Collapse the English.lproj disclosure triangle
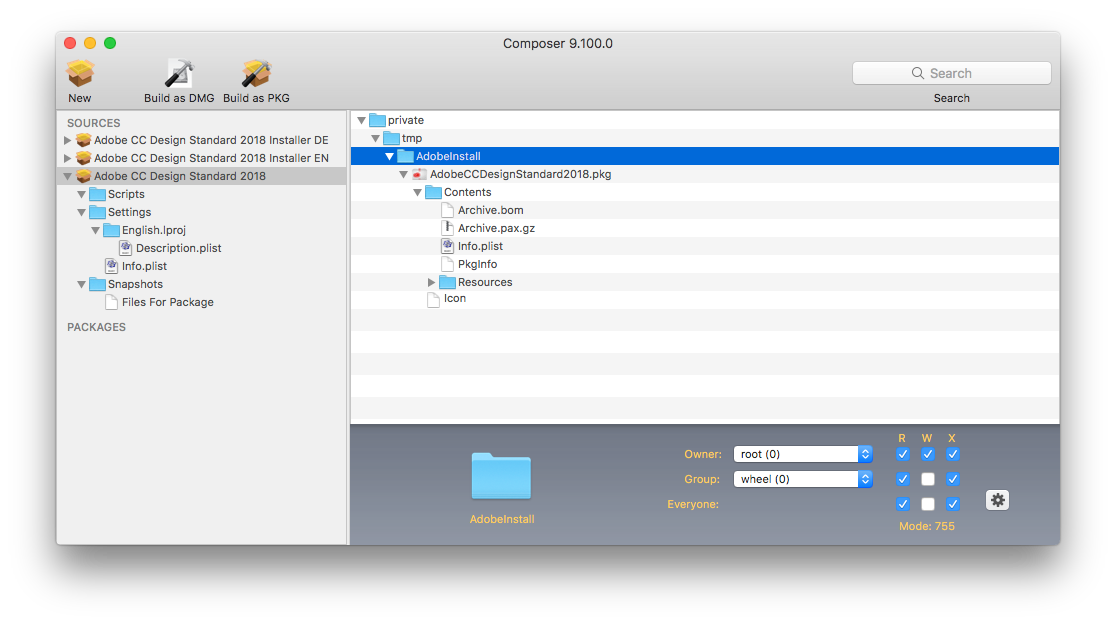The height and width of the screenshot is (625, 1116). (x=95, y=230)
